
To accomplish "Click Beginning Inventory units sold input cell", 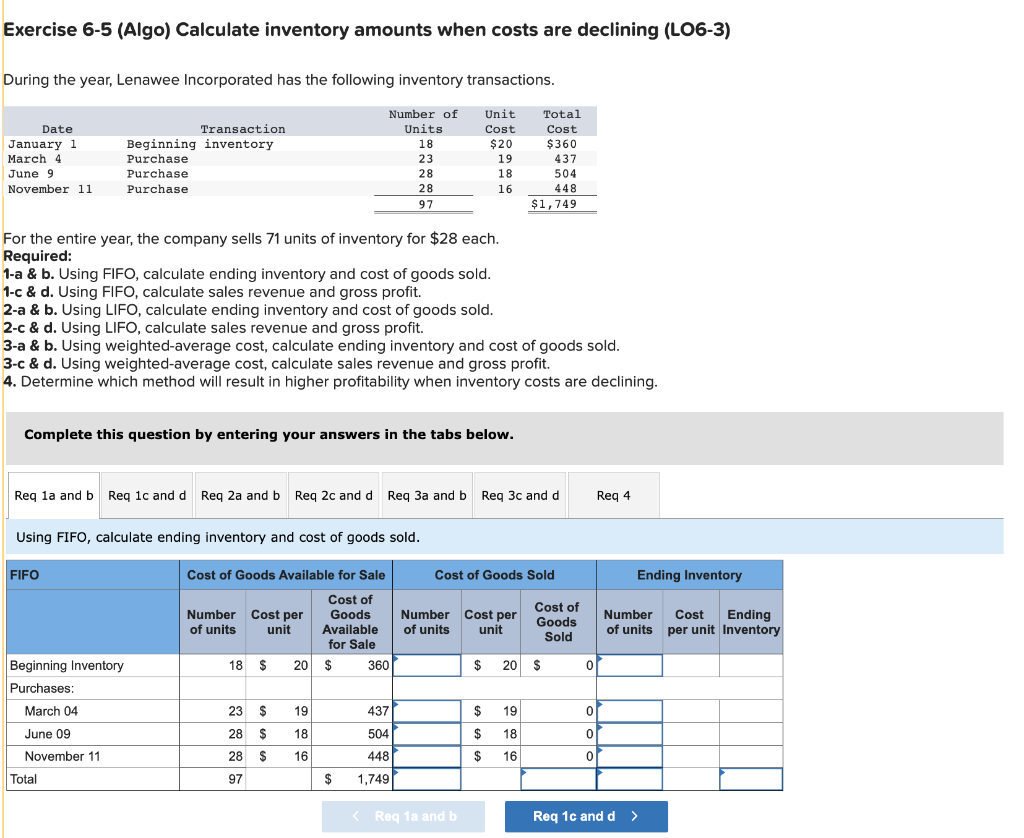I will tap(425, 664).
